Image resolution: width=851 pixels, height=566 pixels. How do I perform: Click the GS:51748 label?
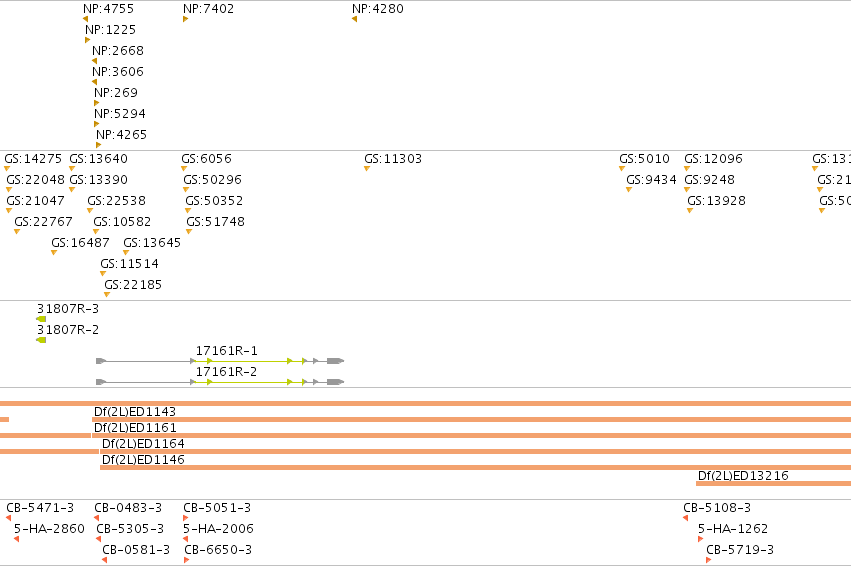point(215,222)
